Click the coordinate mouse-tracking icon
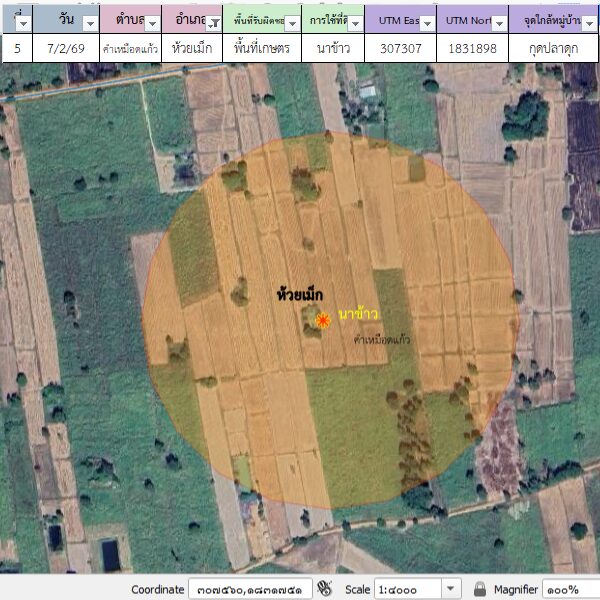600x600 pixels. [x=322, y=589]
